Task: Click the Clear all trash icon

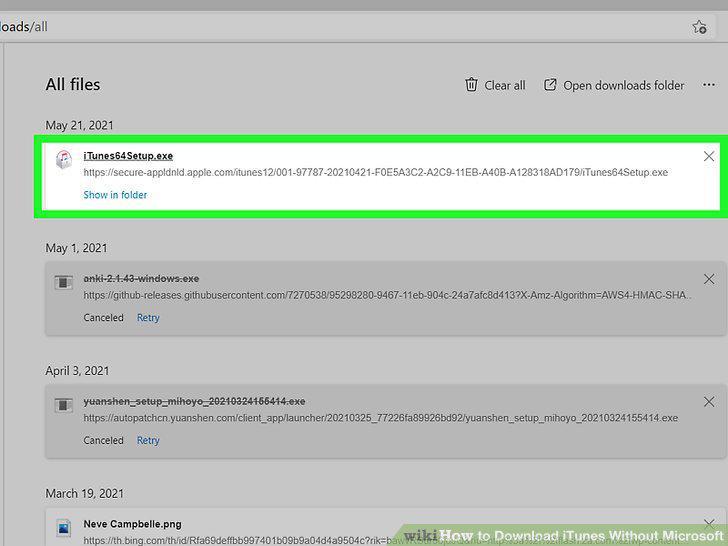Action: 471,85
